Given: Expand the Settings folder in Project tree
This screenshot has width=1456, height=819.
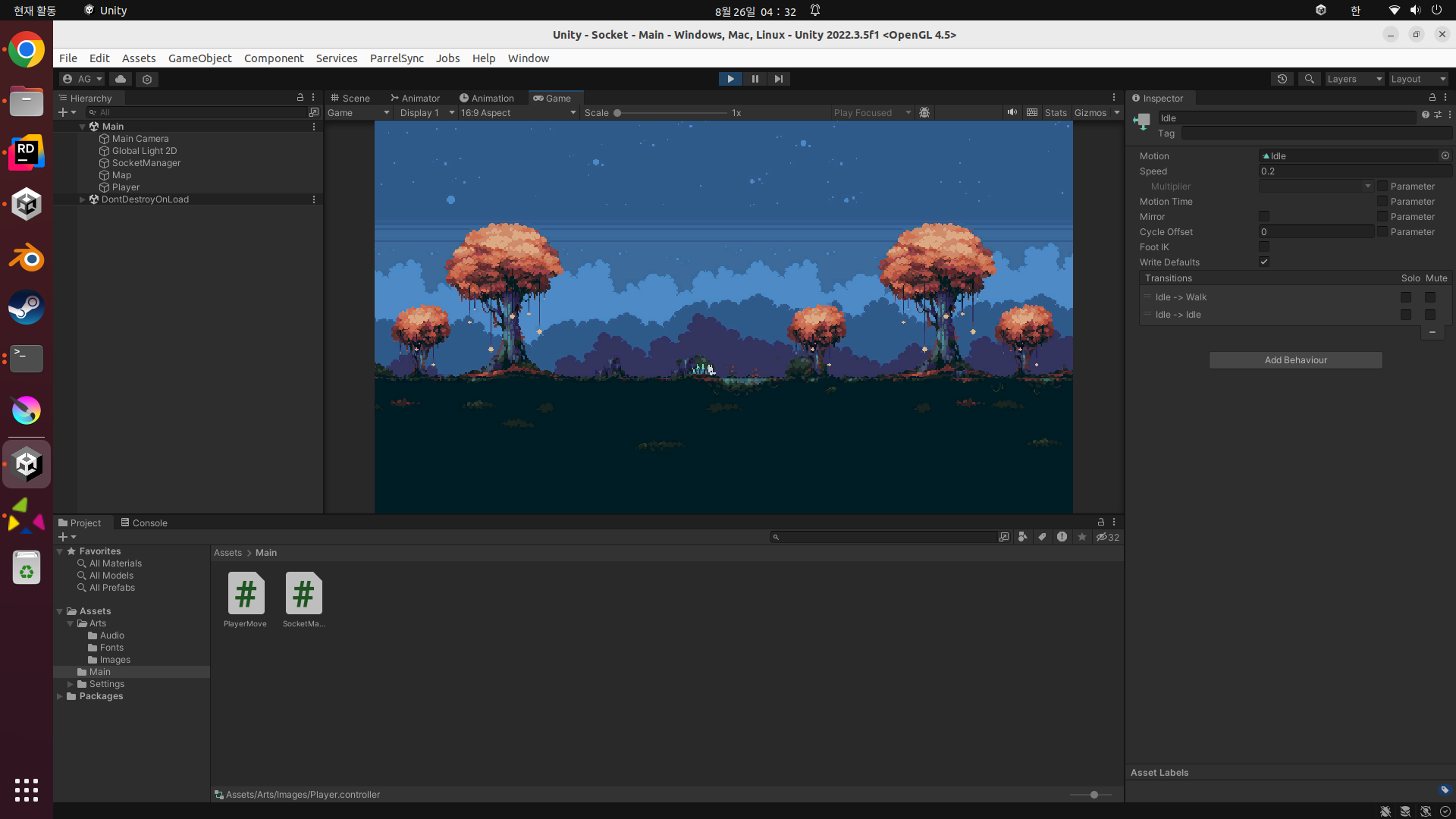Looking at the screenshot, I should pos(71,684).
